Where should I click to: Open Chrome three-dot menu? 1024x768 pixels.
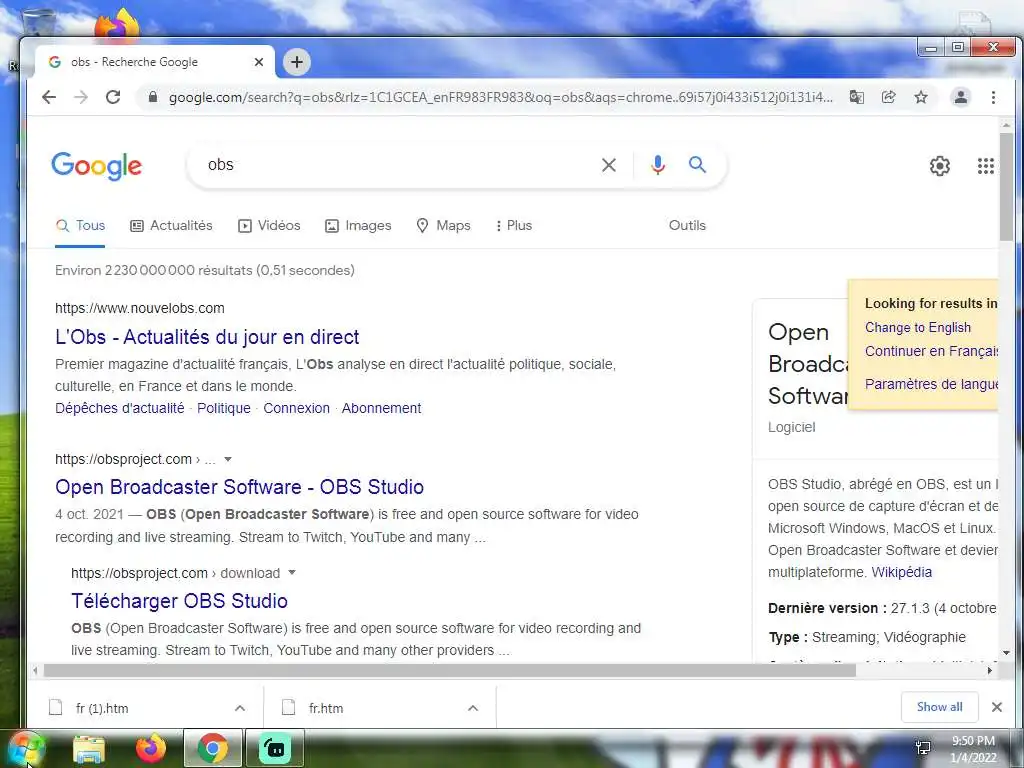point(993,97)
